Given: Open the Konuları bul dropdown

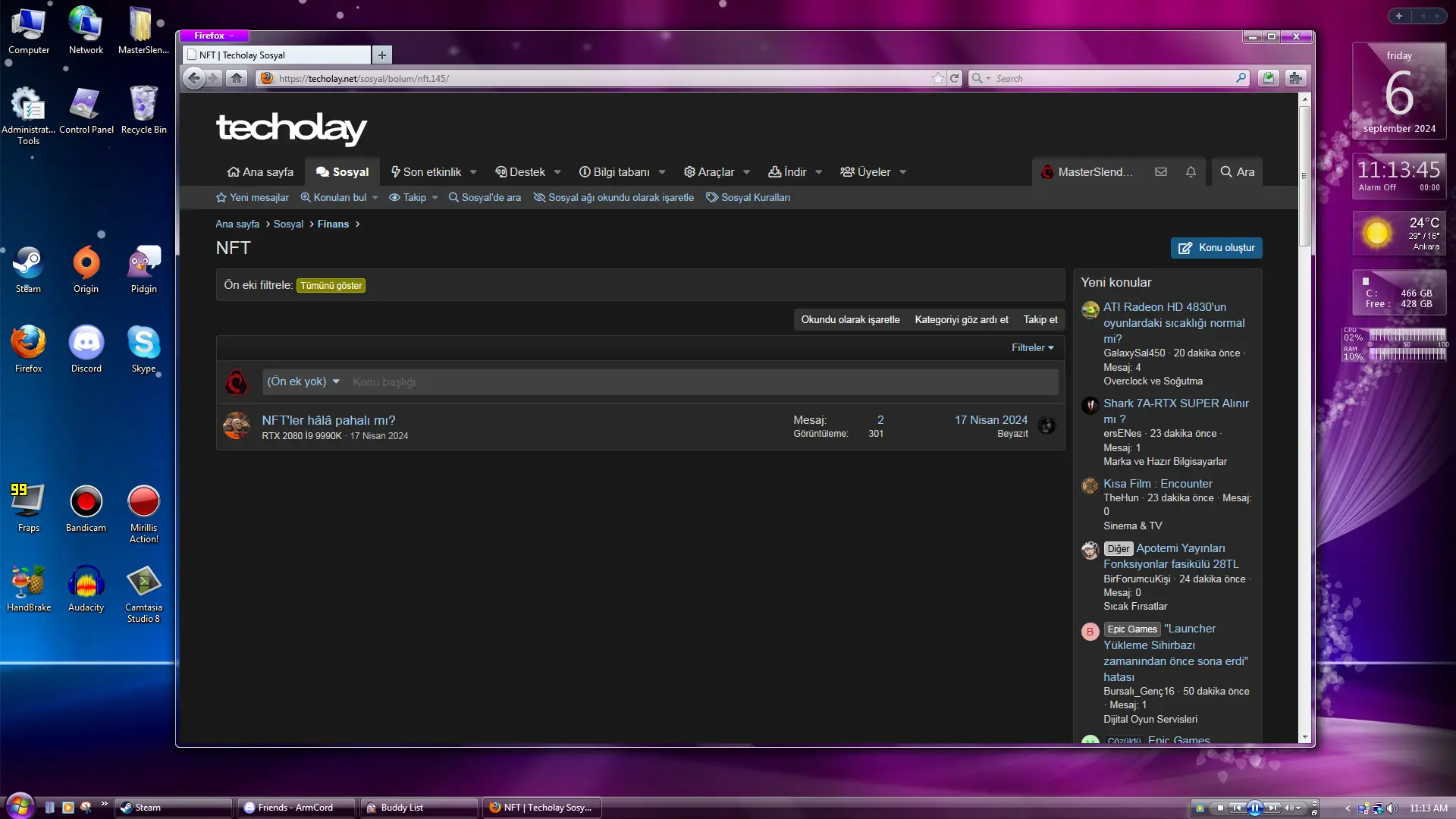Looking at the screenshot, I should (338, 198).
